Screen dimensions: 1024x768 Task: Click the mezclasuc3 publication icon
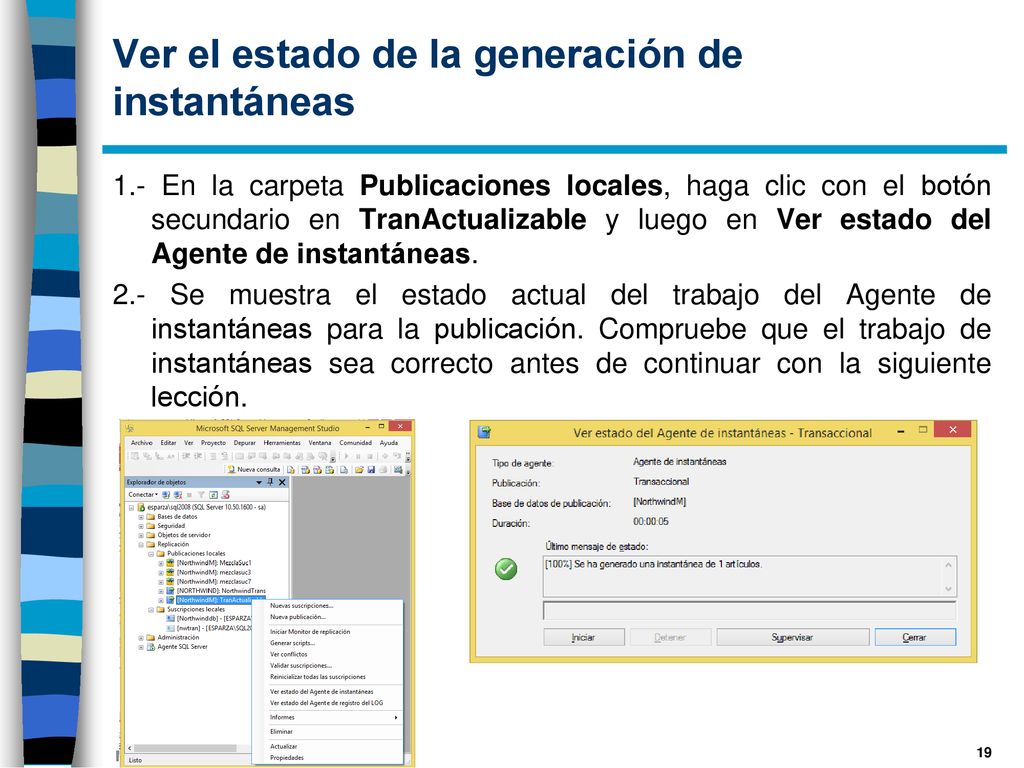(x=170, y=572)
